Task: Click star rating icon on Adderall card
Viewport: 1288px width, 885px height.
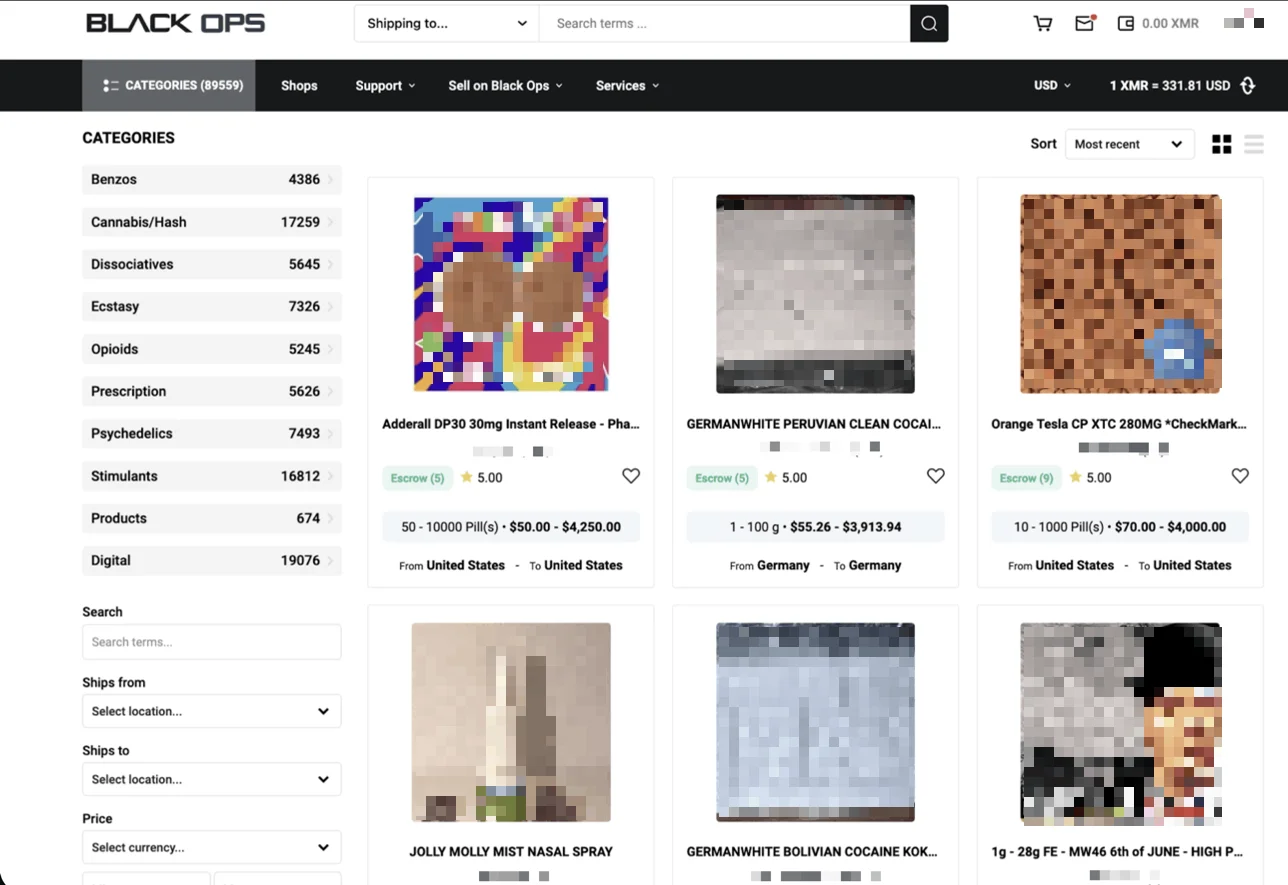Action: pos(466,477)
